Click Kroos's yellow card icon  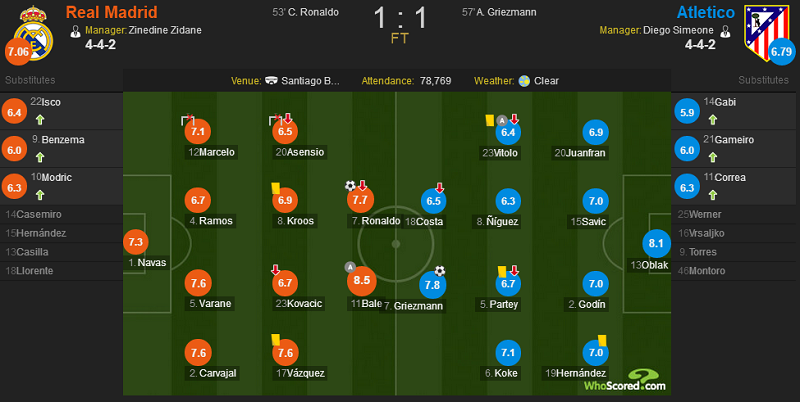[x=276, y=188]
